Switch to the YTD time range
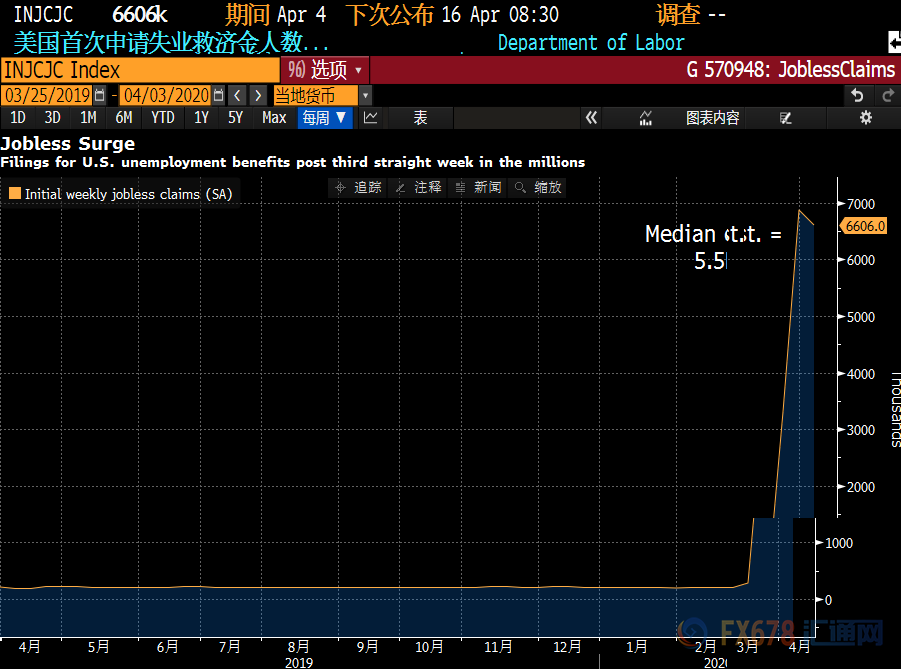This screenshot has width=901, height=669. pyautogui.click(x=162, y=118)
